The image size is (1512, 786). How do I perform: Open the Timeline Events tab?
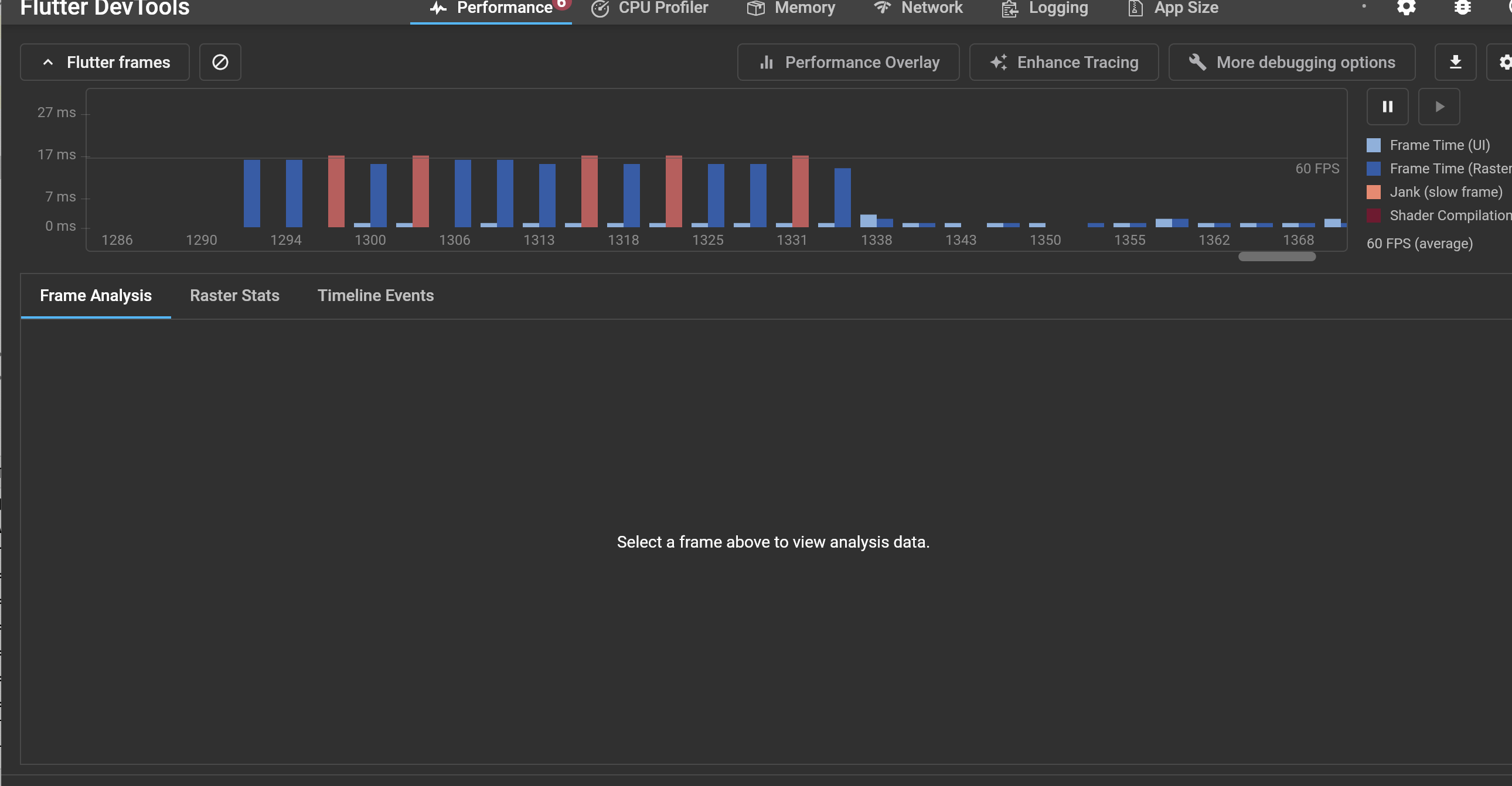(x=376, y=296)
